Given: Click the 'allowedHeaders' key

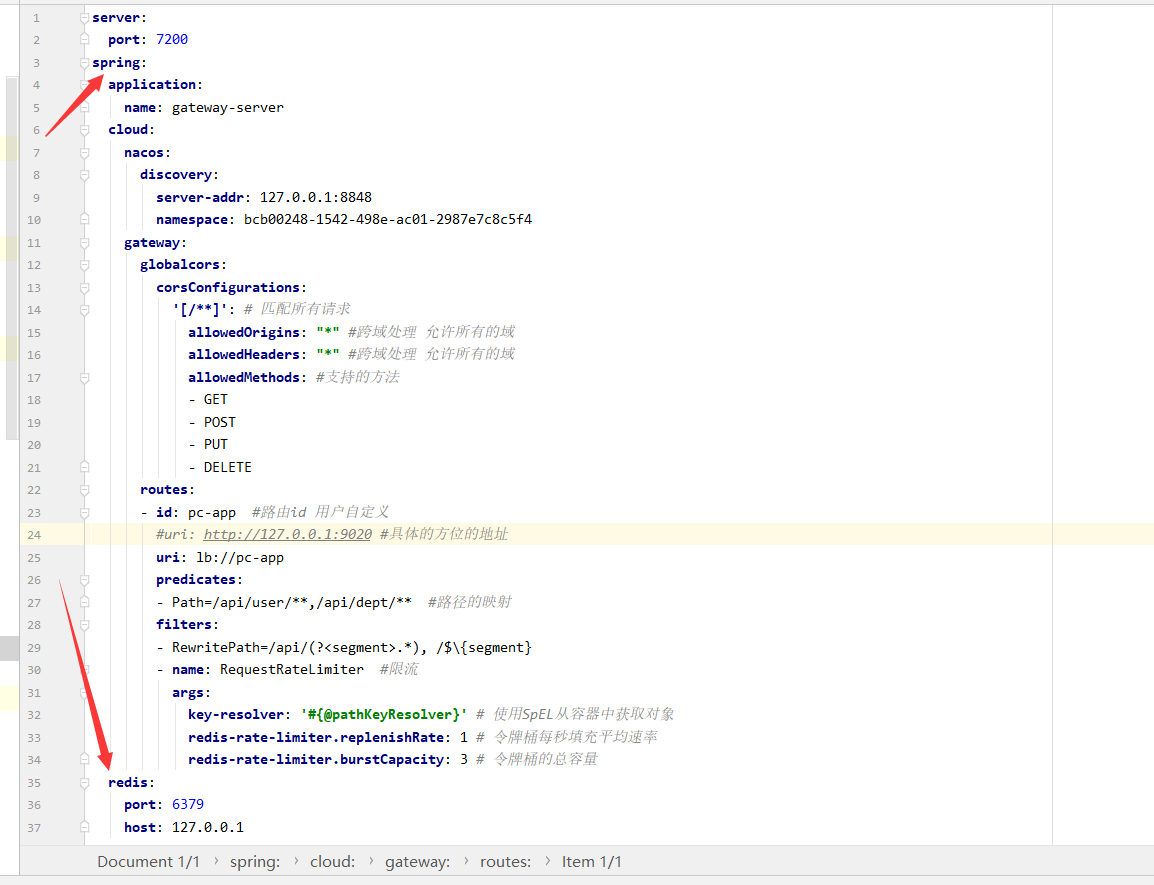Looking at the screenshot, I should [244, 354].
